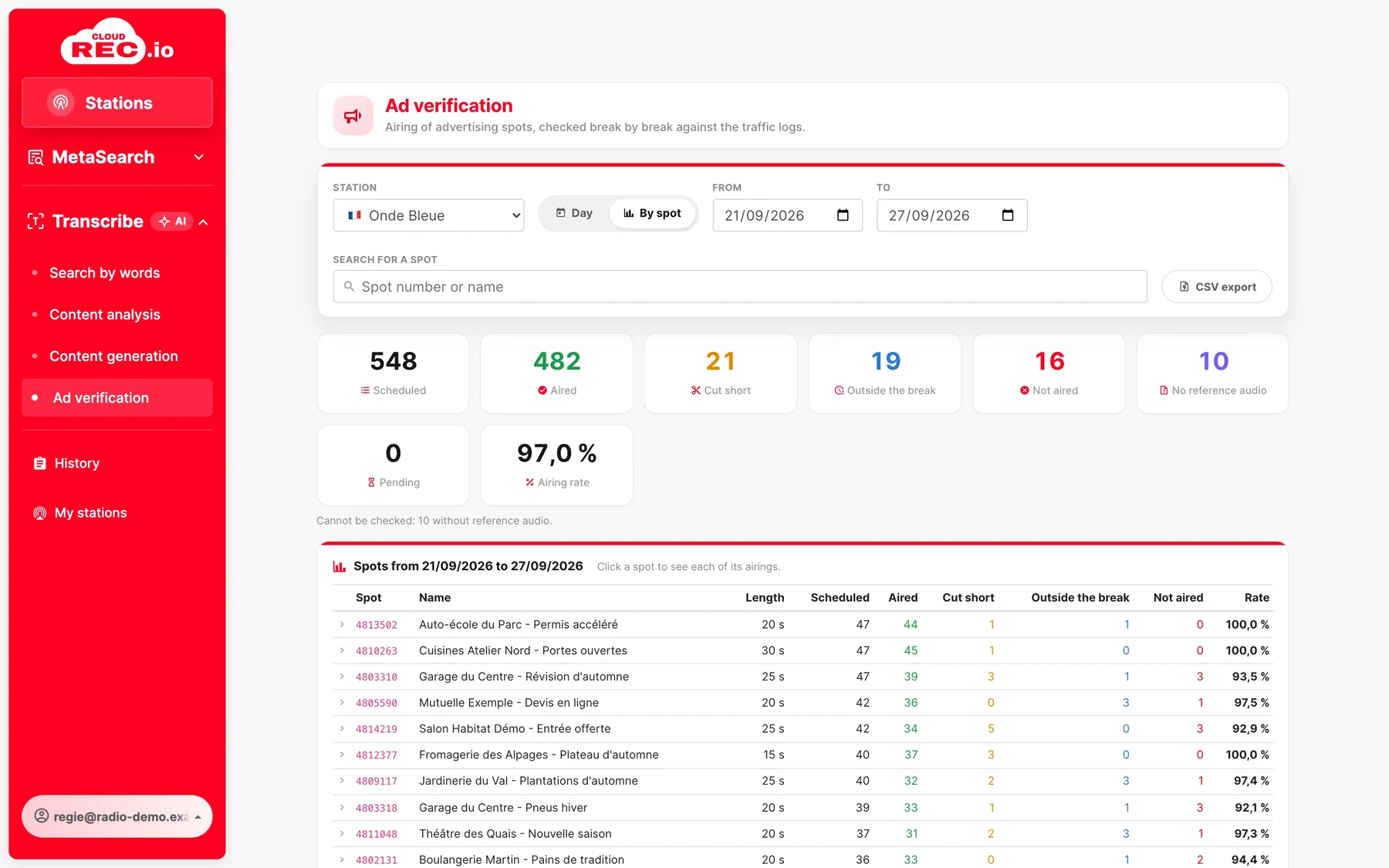Click the Cut short scissors icon
This screenshot has width=1389, height=868.
pyautogui.click(x=696, y=390)
